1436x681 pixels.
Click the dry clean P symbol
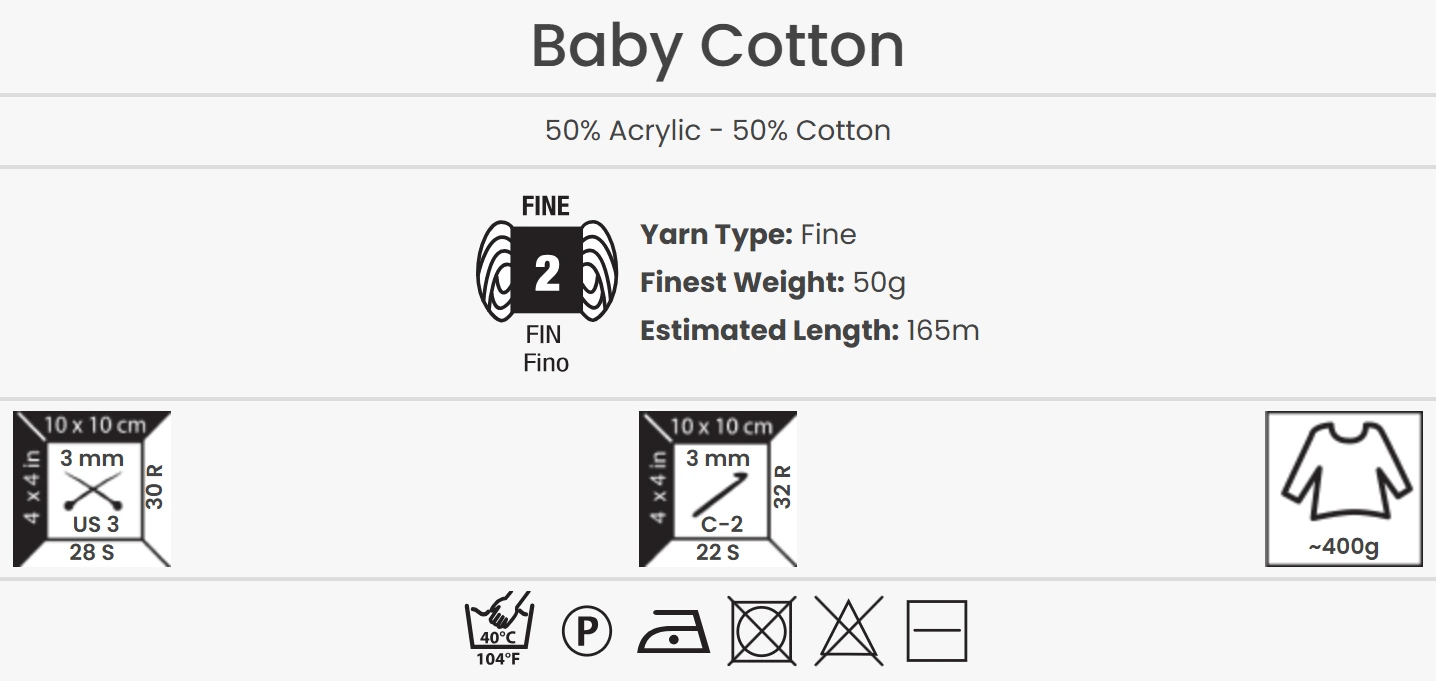587,631
